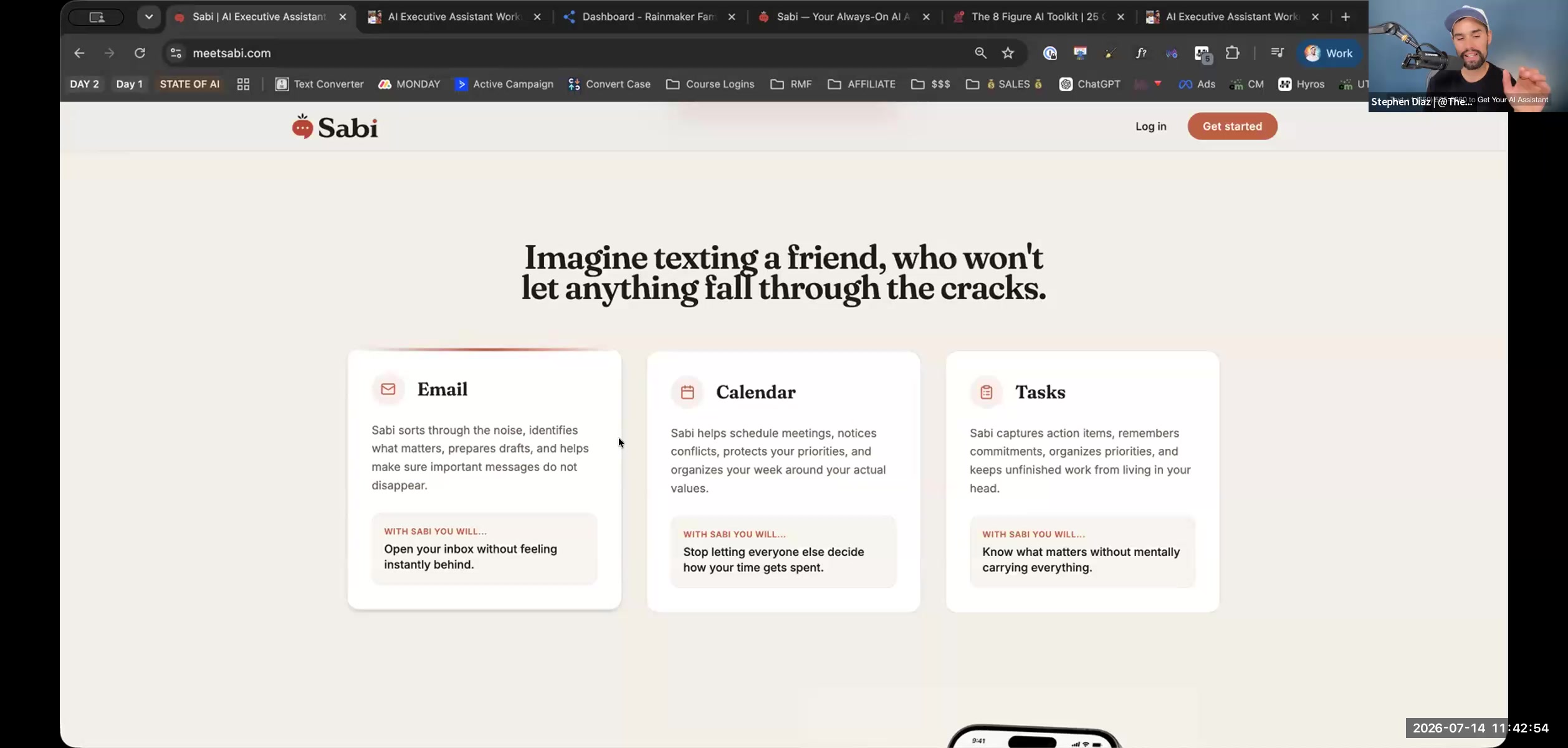This screenshot has width=1568, height=748.
Task: Open the Hyros bookmark
Action: click(x=1301, y=84)
